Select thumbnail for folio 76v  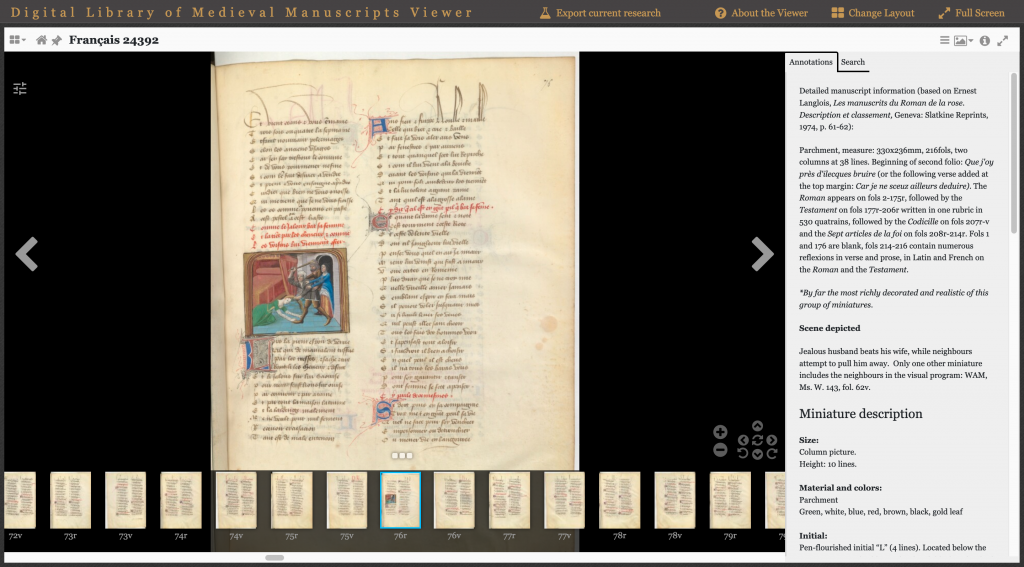point(454,500)
